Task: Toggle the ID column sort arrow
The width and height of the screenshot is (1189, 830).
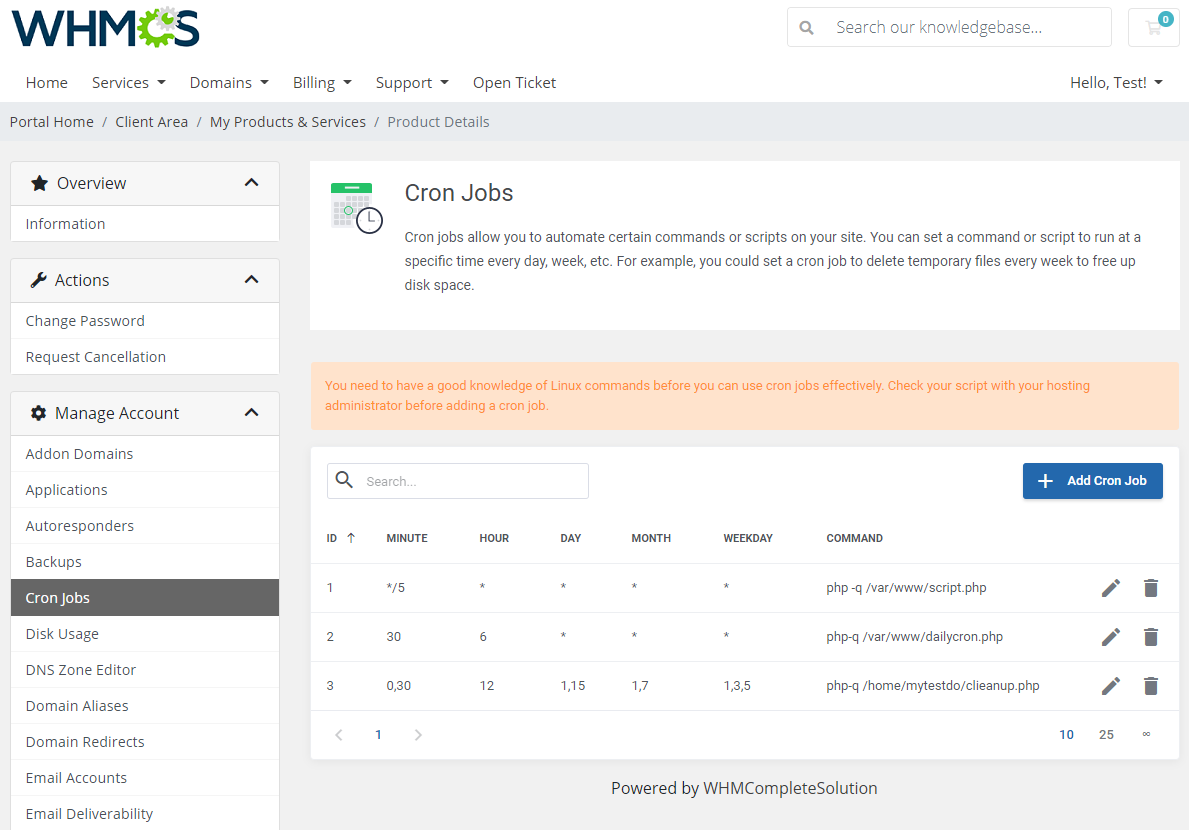Action: click(352, 537)
